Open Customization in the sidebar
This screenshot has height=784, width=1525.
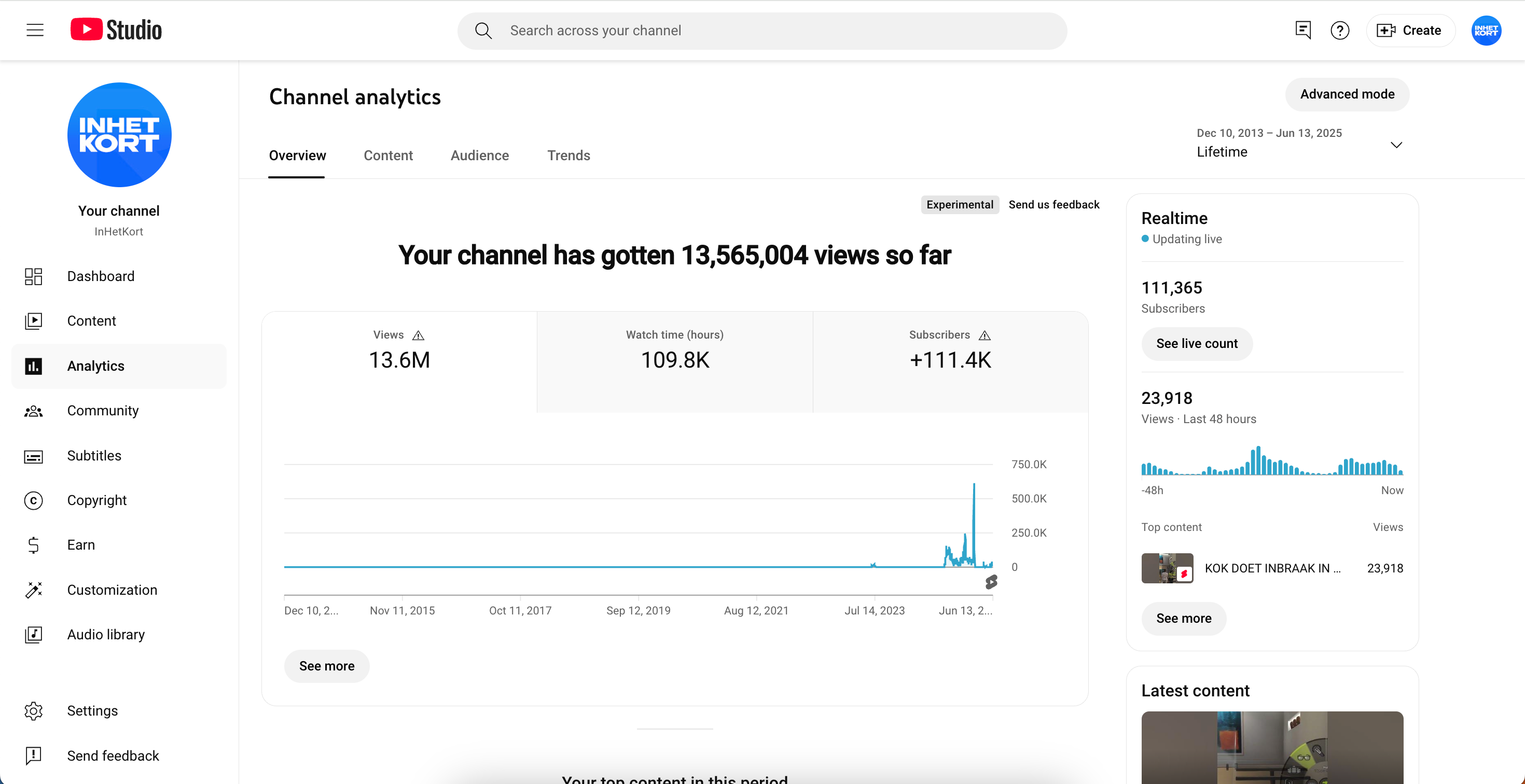click(119, 590)
